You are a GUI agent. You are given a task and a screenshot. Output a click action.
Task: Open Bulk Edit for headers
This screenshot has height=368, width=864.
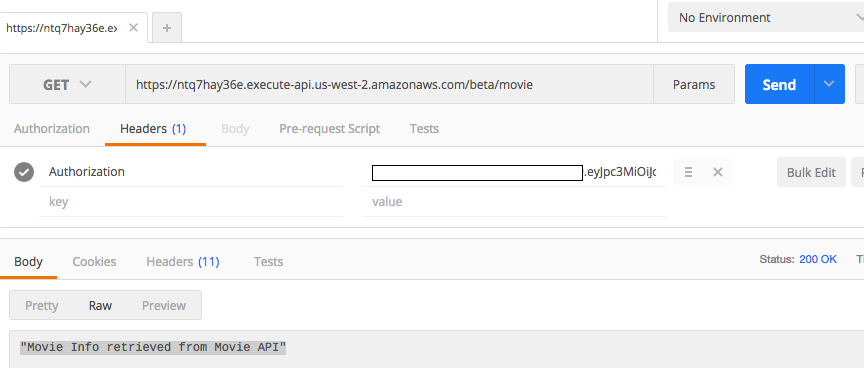pos(811,172)
